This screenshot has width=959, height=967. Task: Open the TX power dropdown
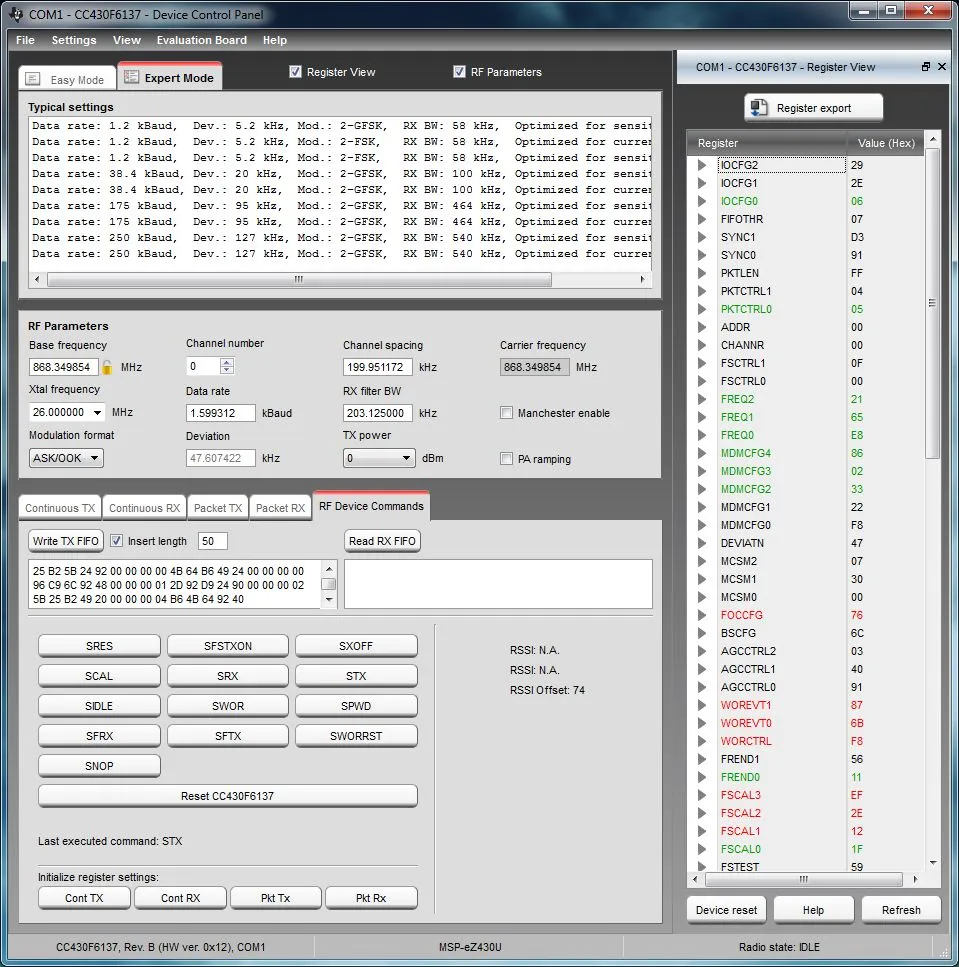[379, 458]
